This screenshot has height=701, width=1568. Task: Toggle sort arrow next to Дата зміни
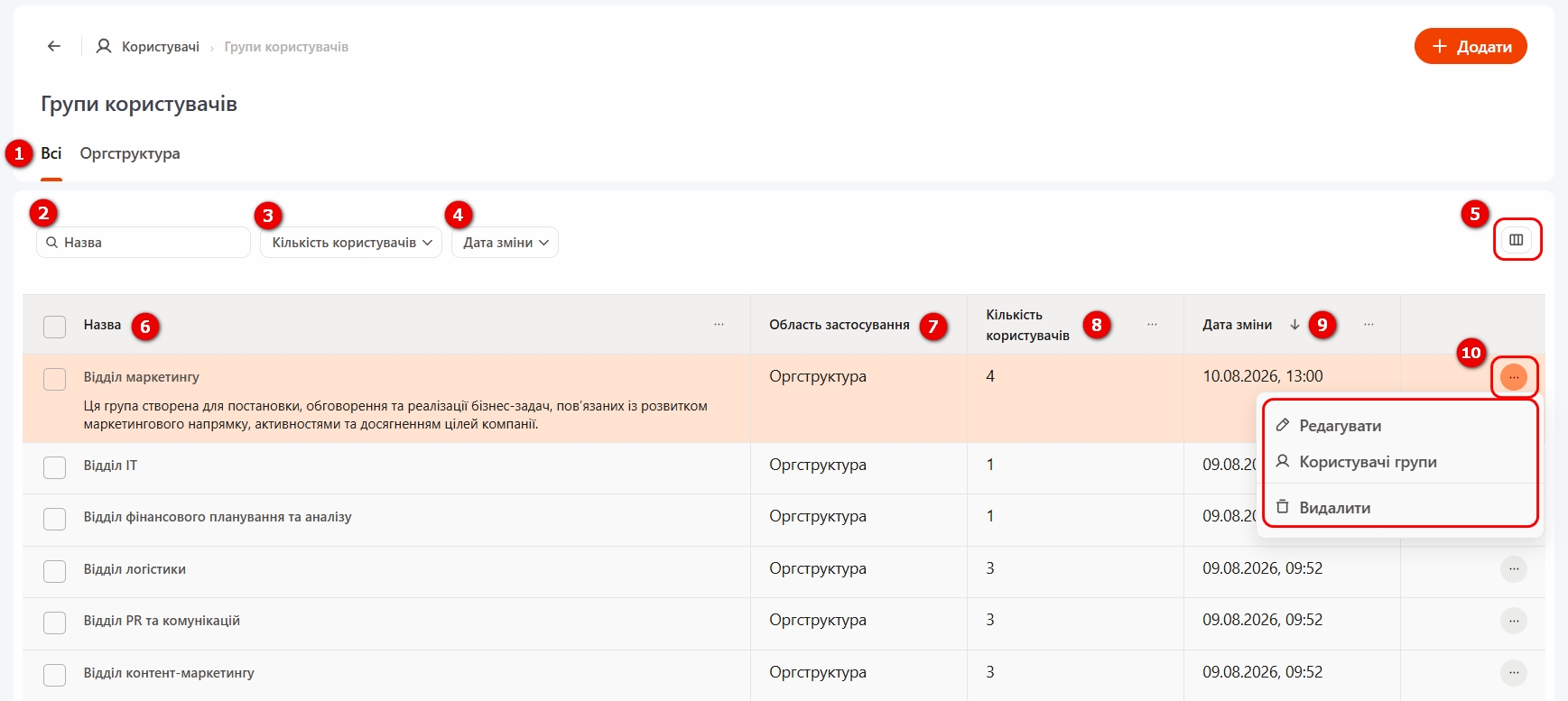pos(1294,325)
